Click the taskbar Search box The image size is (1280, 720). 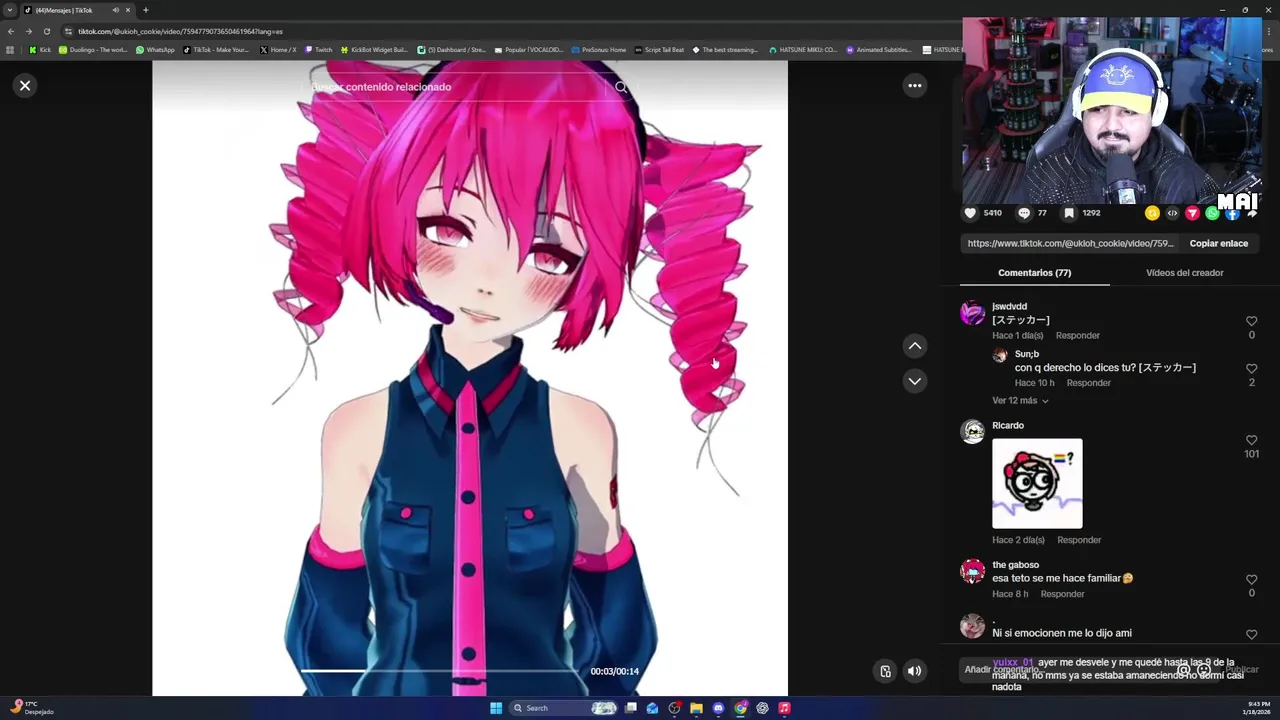point(565,708)
